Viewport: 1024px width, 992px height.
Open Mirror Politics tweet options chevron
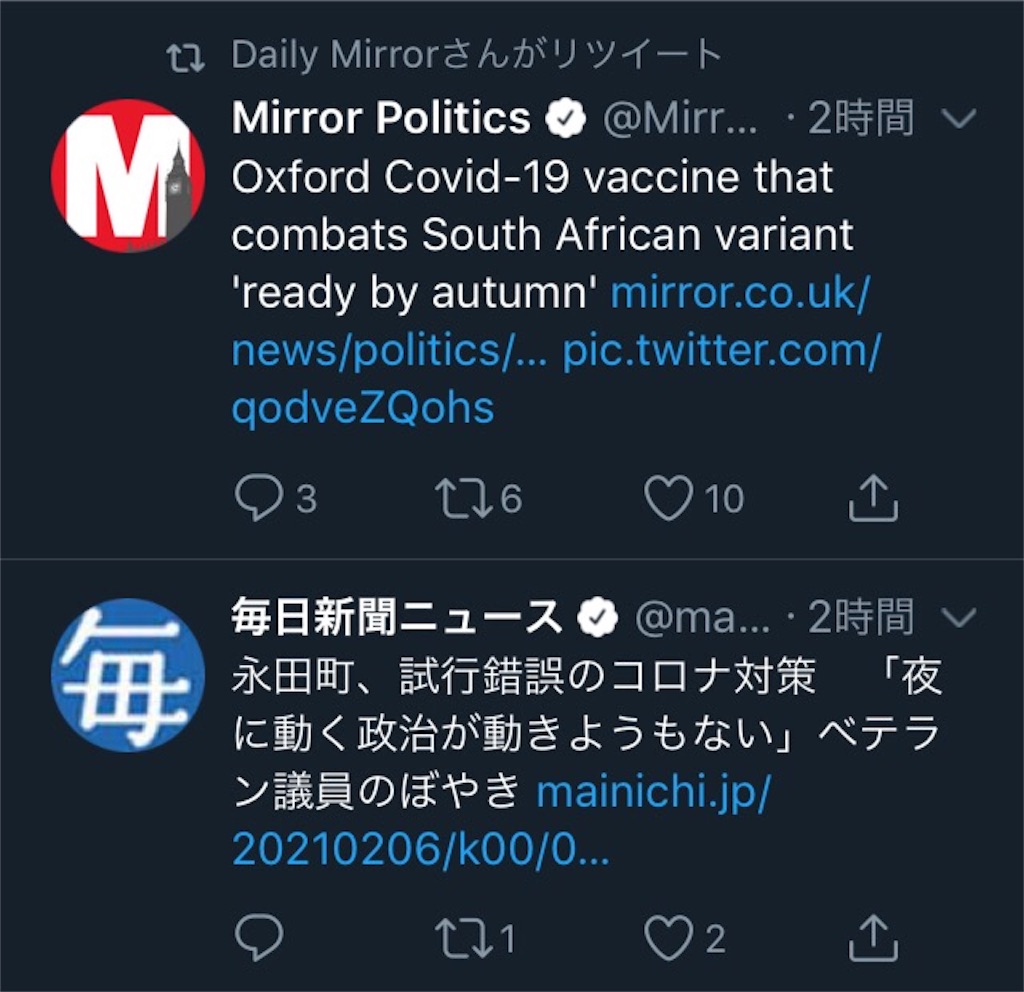click(x=959, y=121)
